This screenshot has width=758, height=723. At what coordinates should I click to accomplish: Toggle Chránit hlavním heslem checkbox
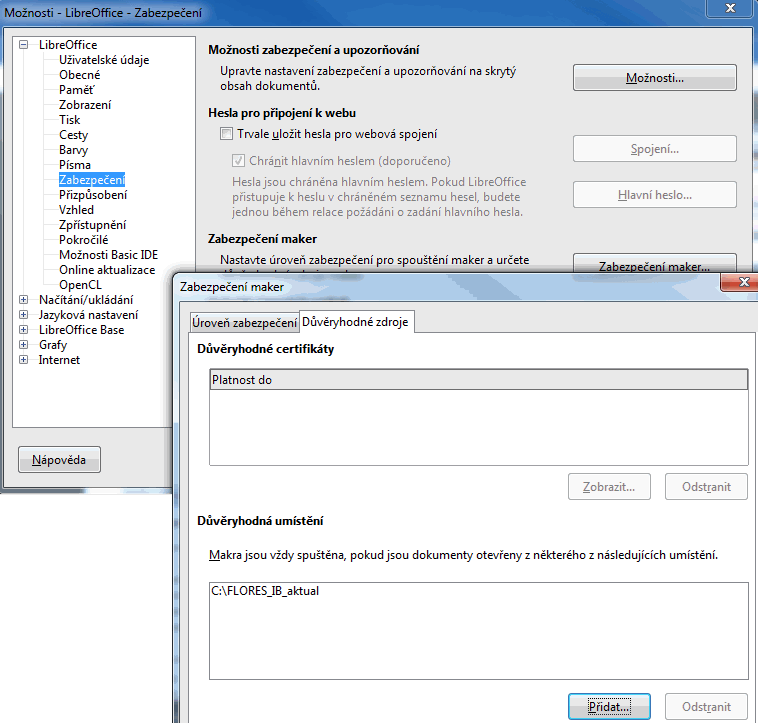coord(238,160)
